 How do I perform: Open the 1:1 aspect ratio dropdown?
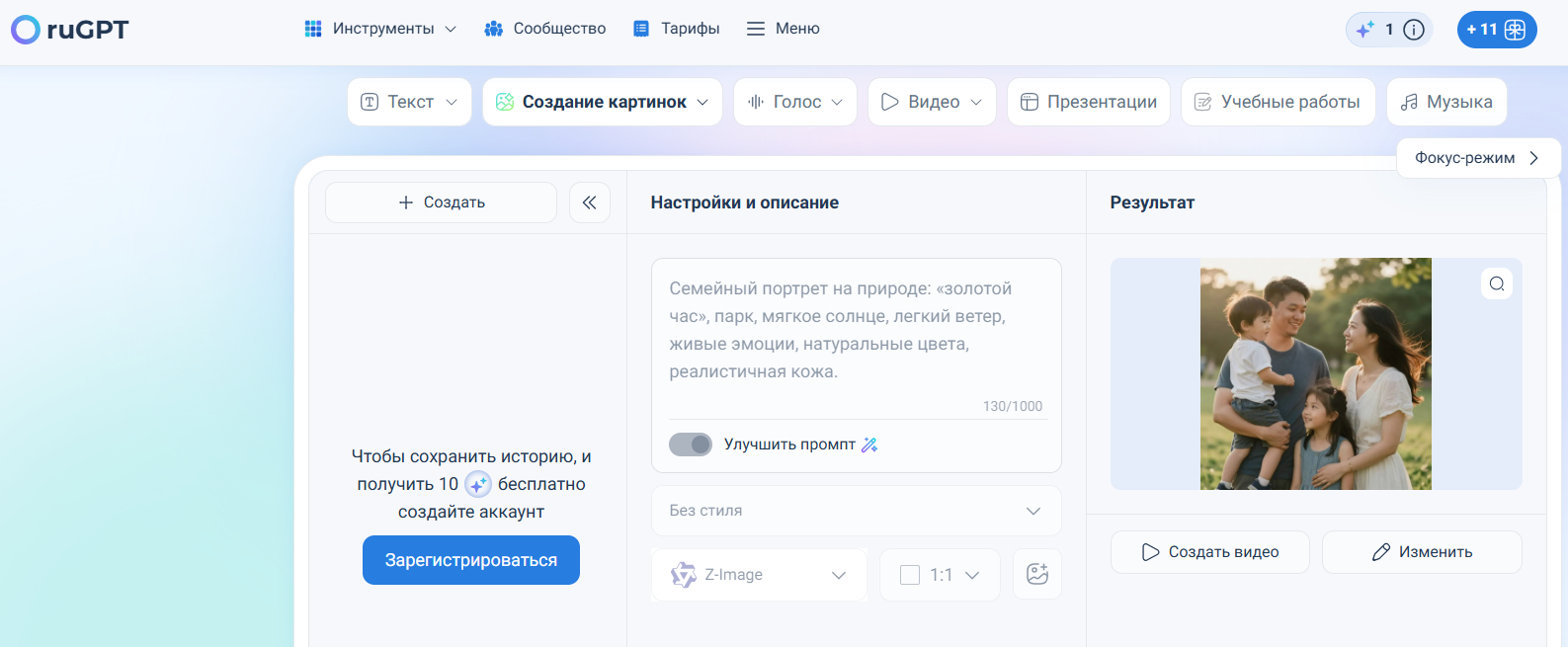click(940, 575)
